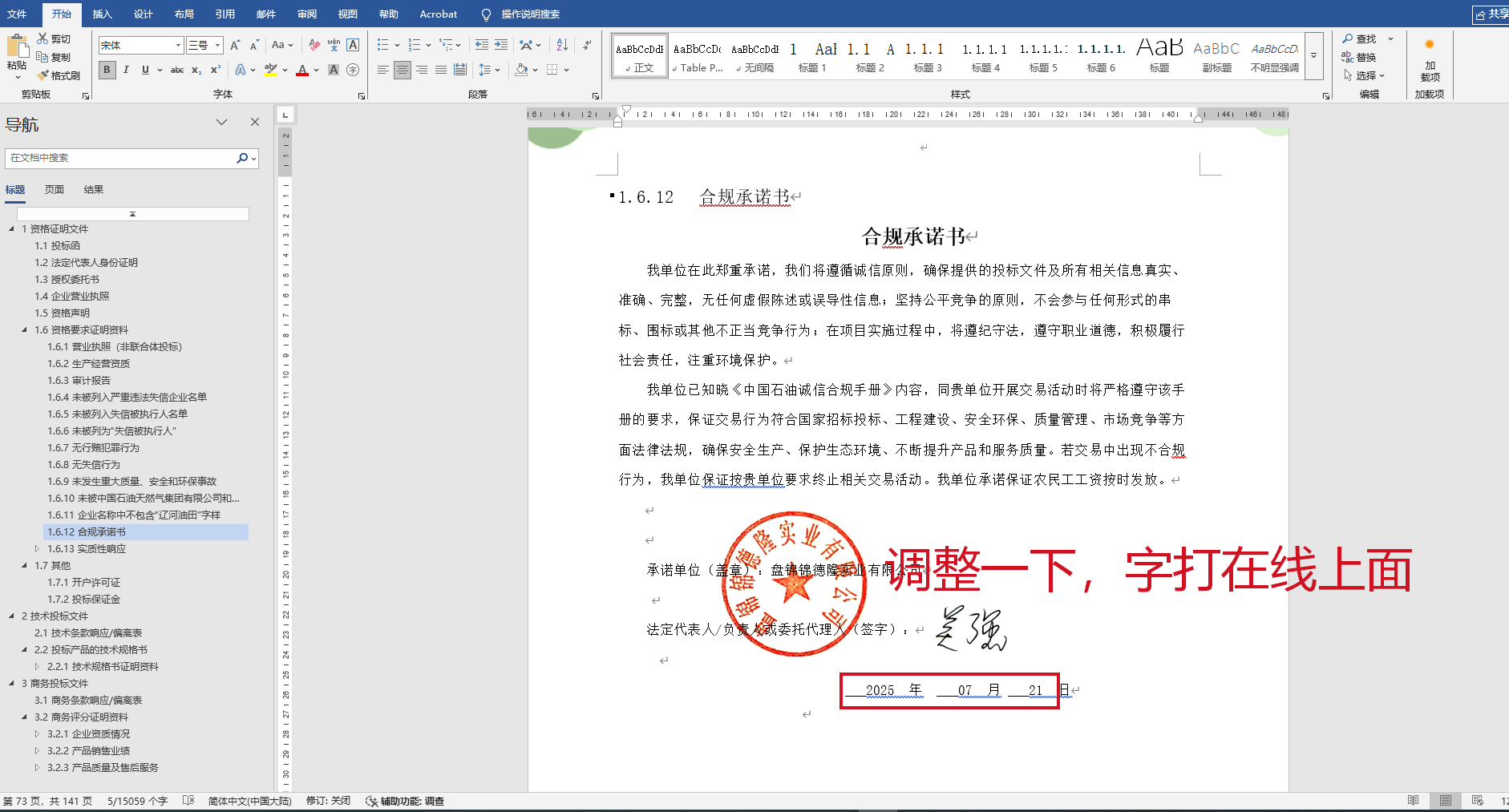This screenshot has height=812, width=1509.
Task: Open the font size dropdown (三号)
Action: [217, 45]
